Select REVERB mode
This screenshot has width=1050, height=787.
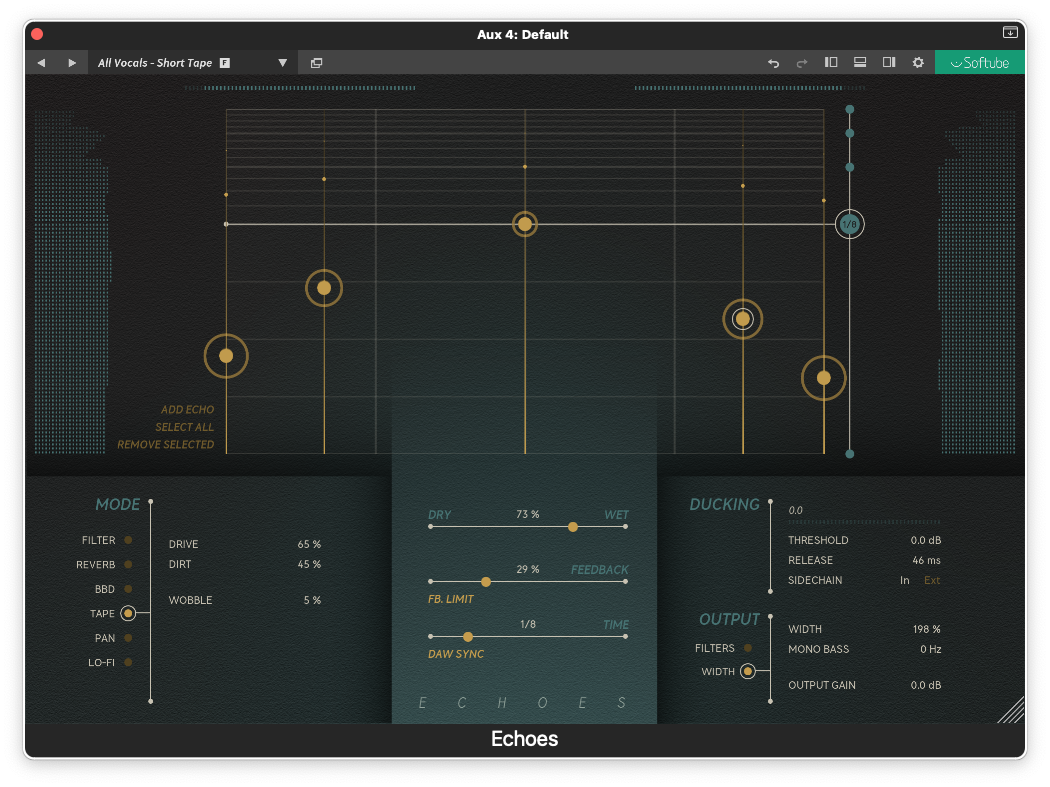tap(128, 565)
